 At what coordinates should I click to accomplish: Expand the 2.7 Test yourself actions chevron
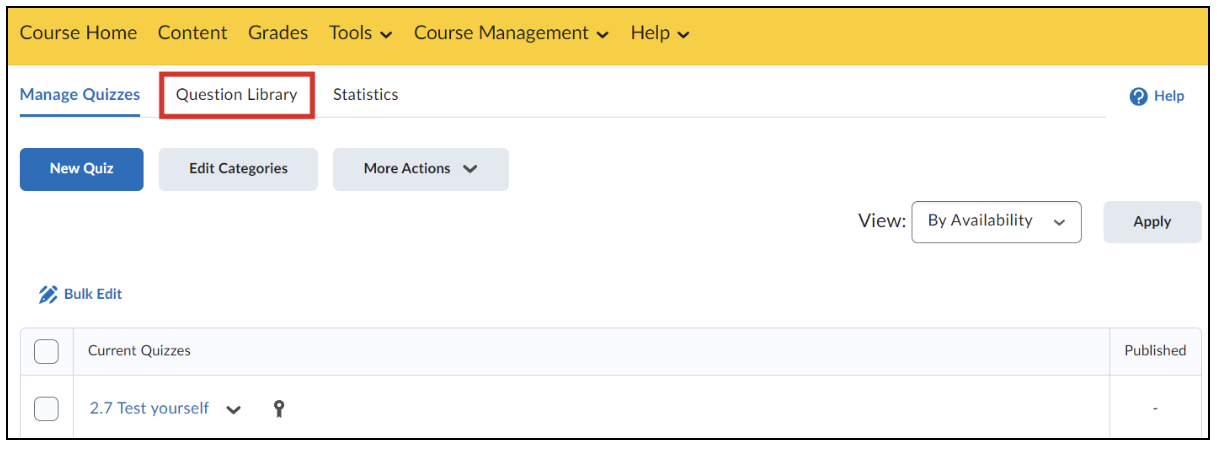233,409
